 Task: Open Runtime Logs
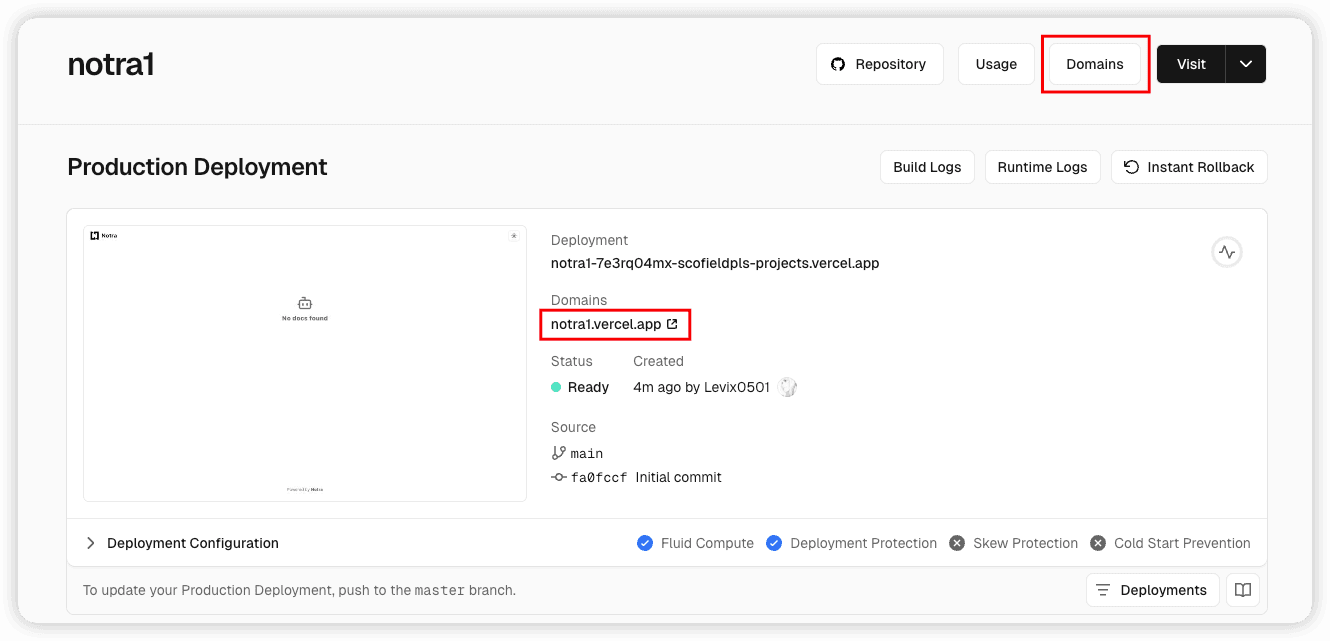pyautogui.click(x=1042, y=167)
